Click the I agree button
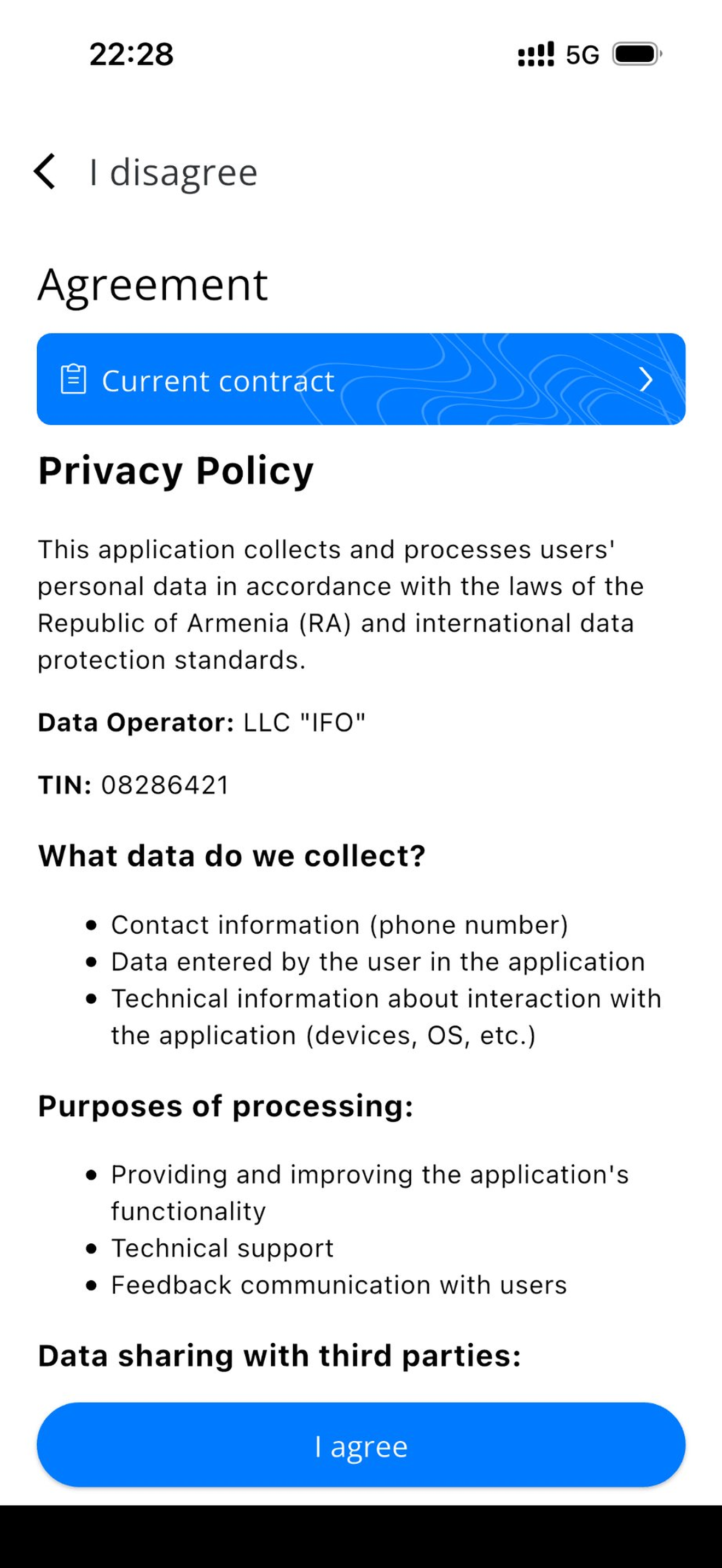The height and width of the screenshot is (1568, 722). tap(361, 1444)
